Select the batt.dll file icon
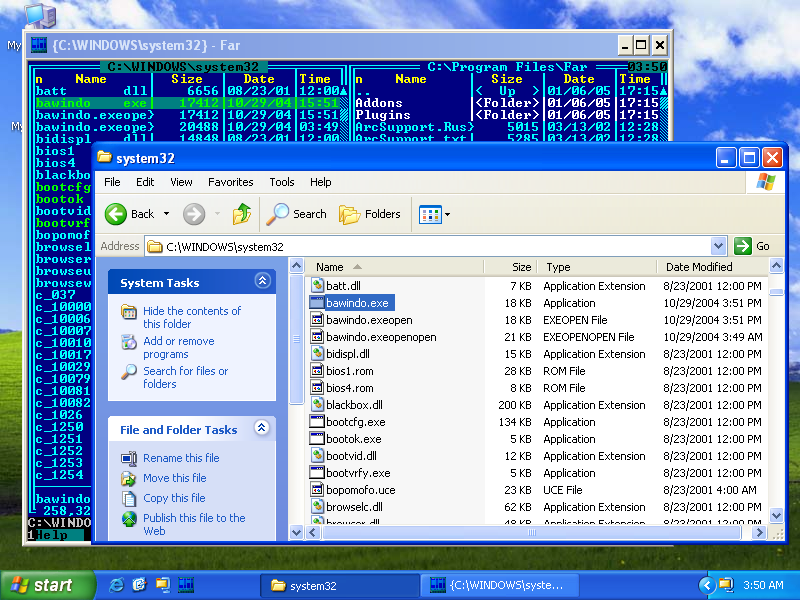Screen dimensions: 800x600 (x=317, y=286)
